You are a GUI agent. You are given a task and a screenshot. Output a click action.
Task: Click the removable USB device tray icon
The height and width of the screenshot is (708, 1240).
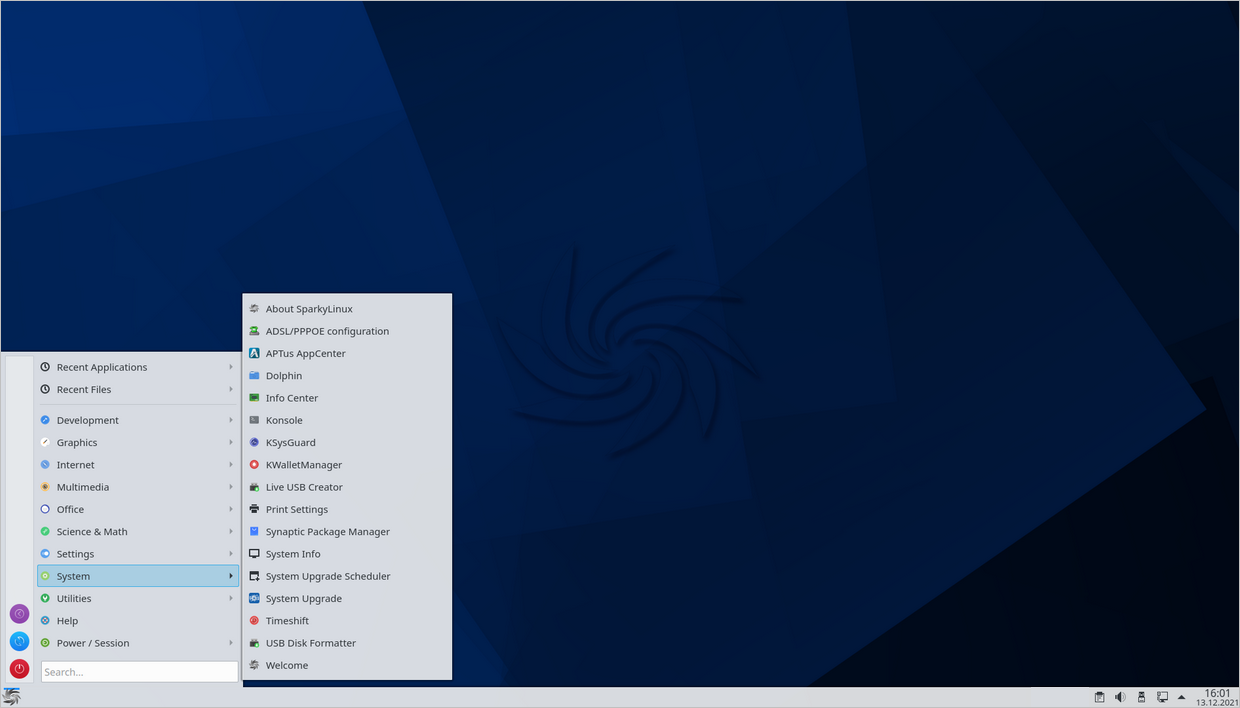(x=1141, y=697)
